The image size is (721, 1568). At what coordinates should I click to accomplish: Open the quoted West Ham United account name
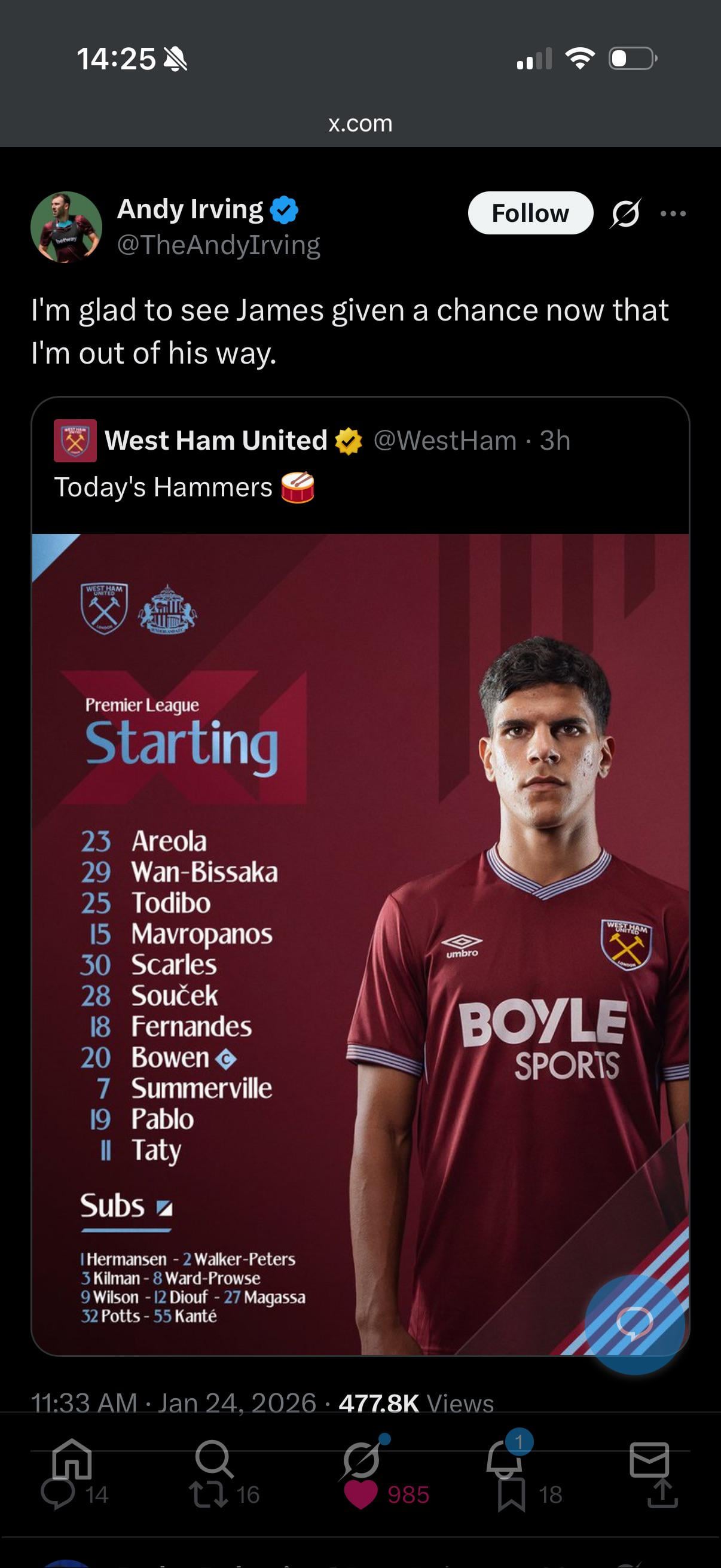[216, 440]
